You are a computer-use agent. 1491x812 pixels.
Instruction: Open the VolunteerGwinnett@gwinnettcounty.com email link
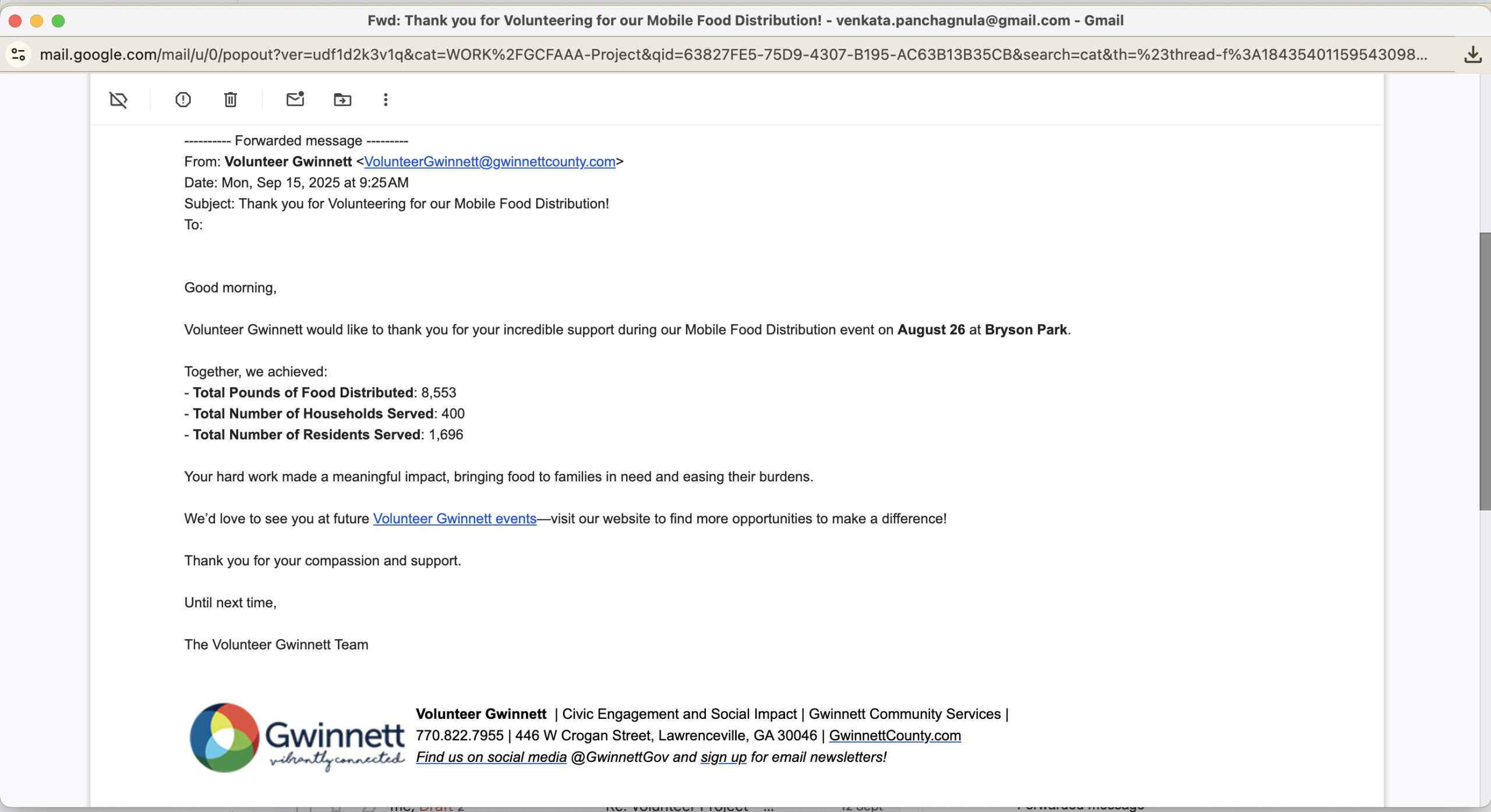[x=489, y=161]
